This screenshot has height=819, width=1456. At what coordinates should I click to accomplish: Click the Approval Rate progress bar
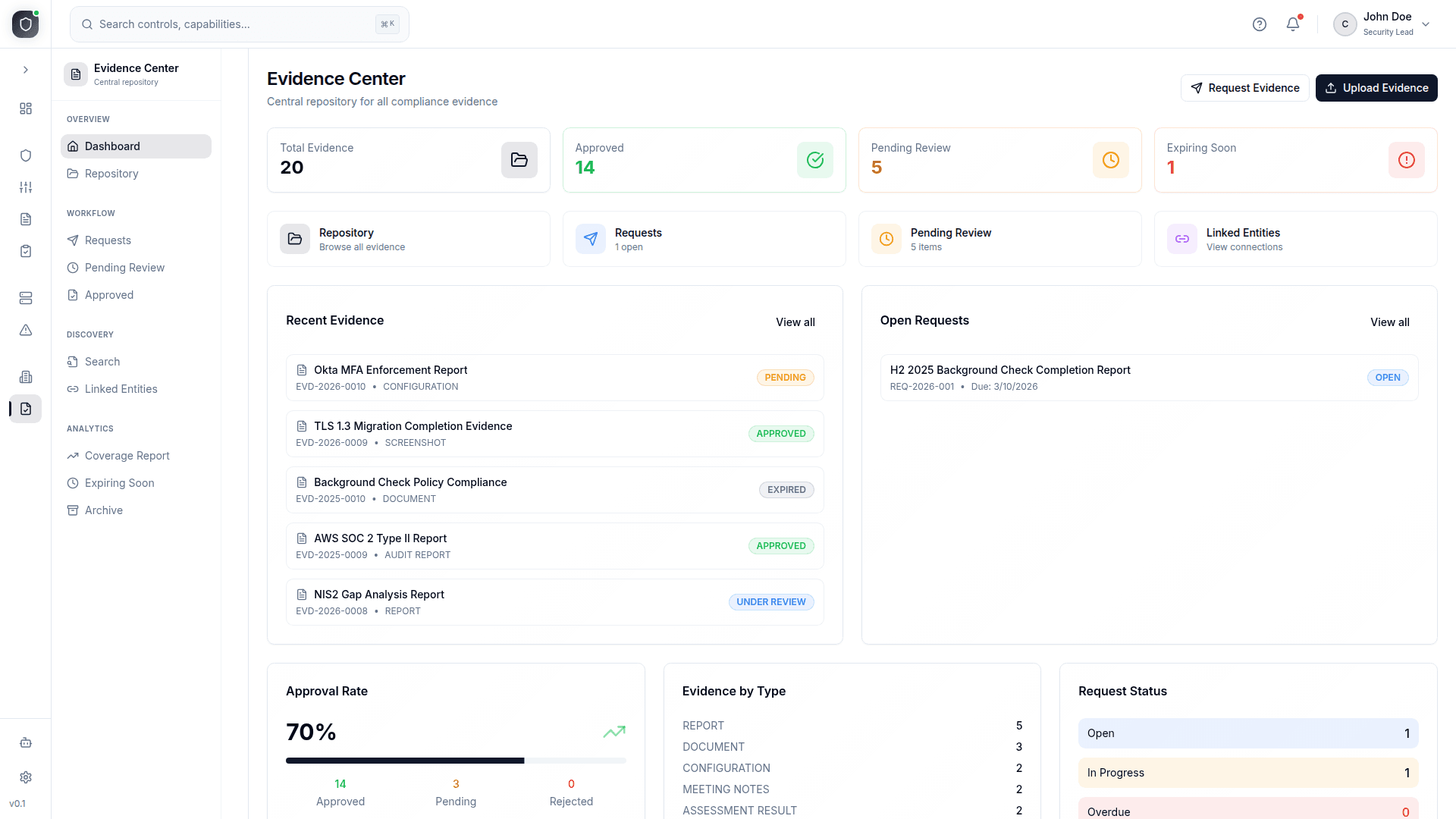tap(455, 761)
